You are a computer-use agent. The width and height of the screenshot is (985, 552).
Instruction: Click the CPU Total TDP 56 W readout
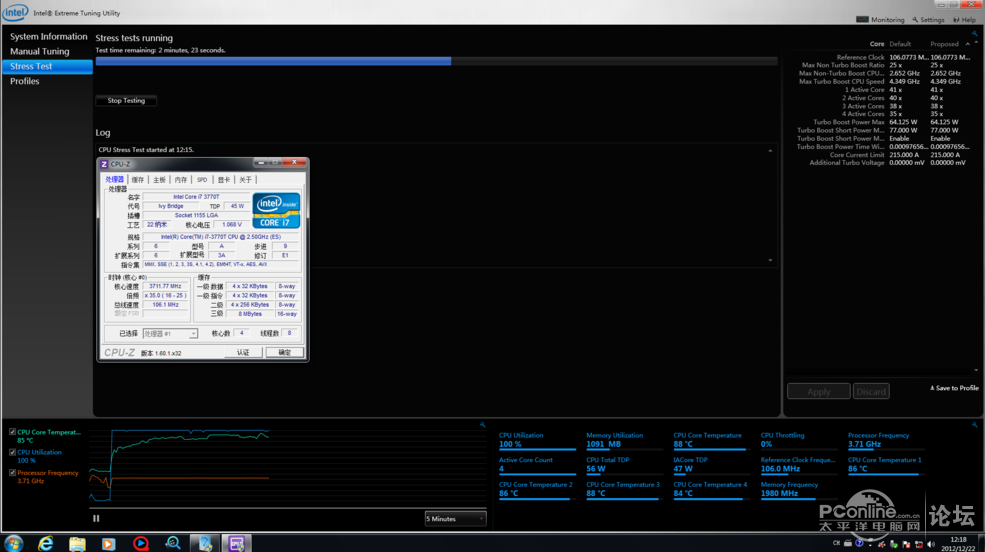pos(624,465)
